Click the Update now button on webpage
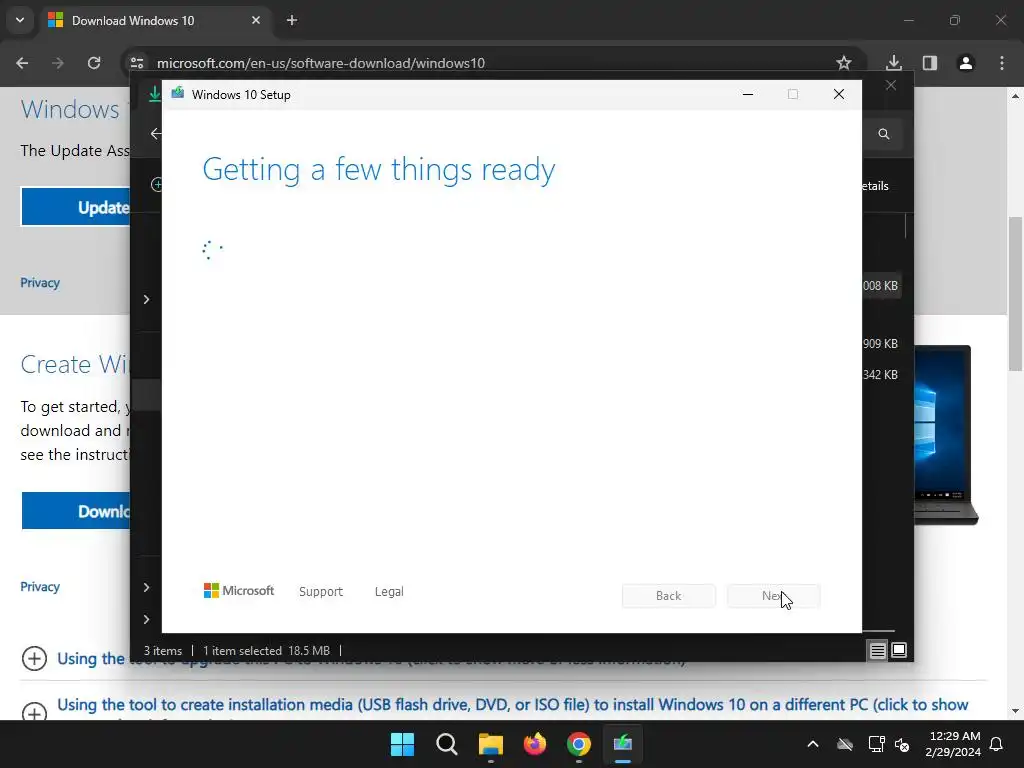This screenshot has width=1024, height=768. tap(76, 207)
